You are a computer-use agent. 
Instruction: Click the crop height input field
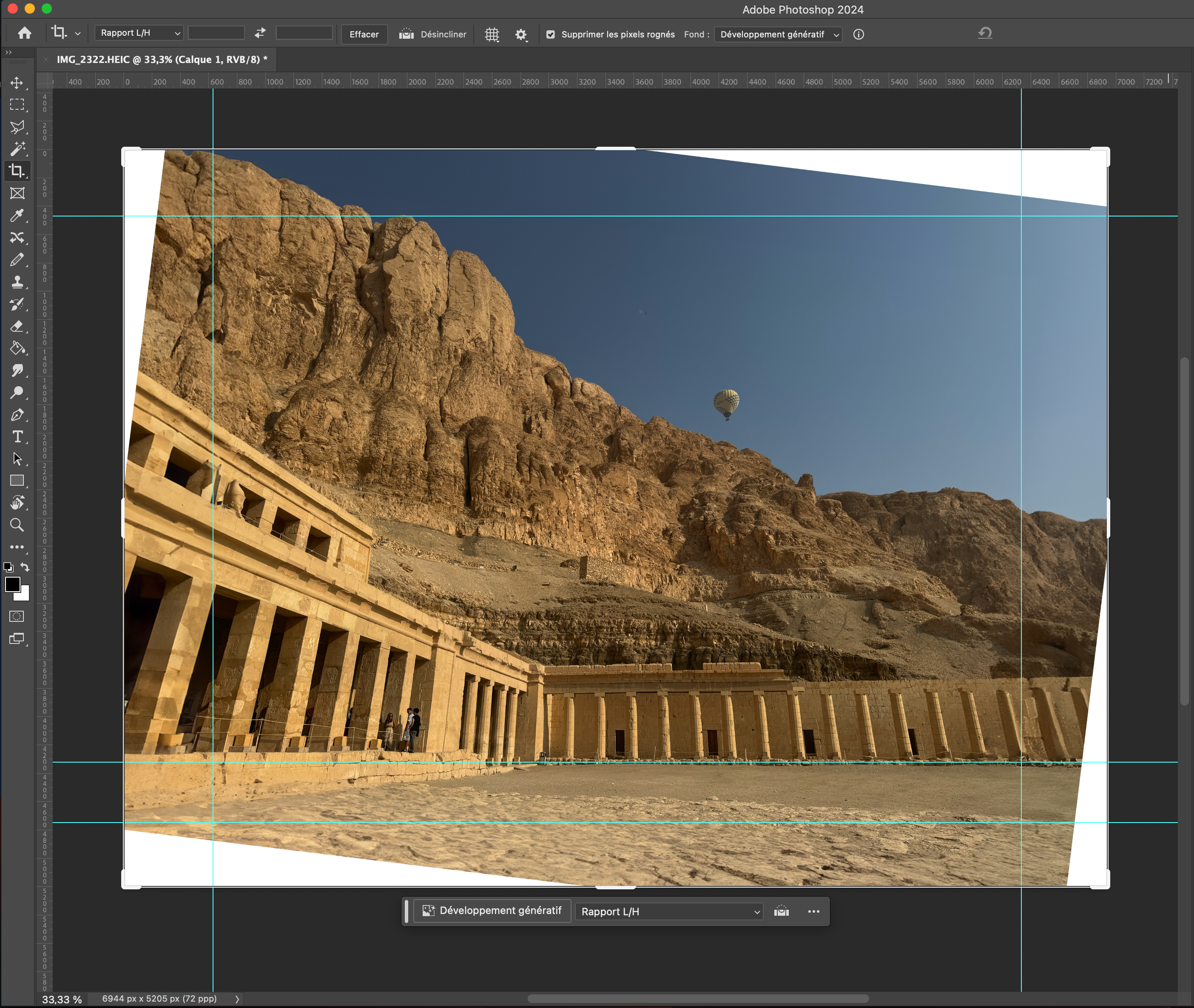coord(304,33)
